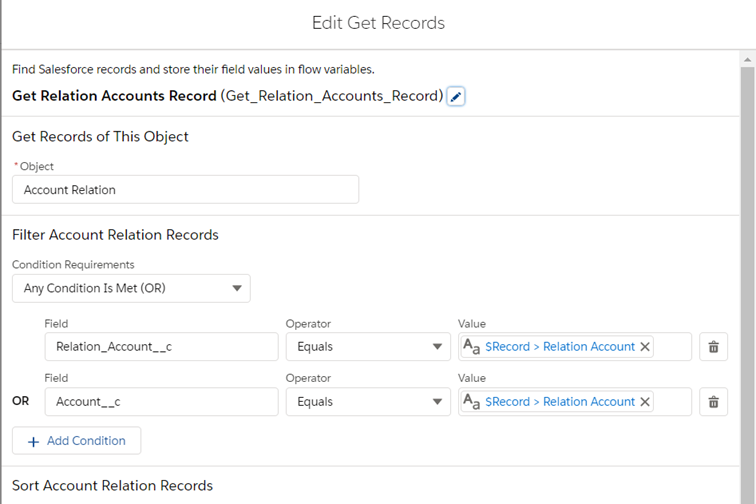Expand the Operator dropdown for Relation_Account__c
Image resolution: width=756 pixels, height=504 pixels.
tap(367, 347)
